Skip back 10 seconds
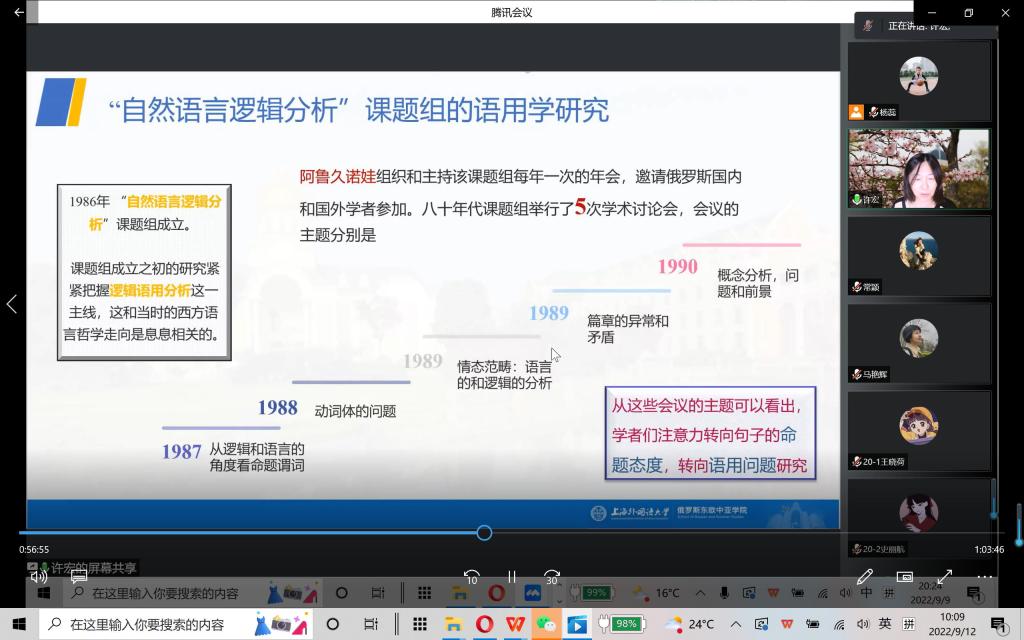The height and width of the screenshot is (640, 1024). (472, 577)
